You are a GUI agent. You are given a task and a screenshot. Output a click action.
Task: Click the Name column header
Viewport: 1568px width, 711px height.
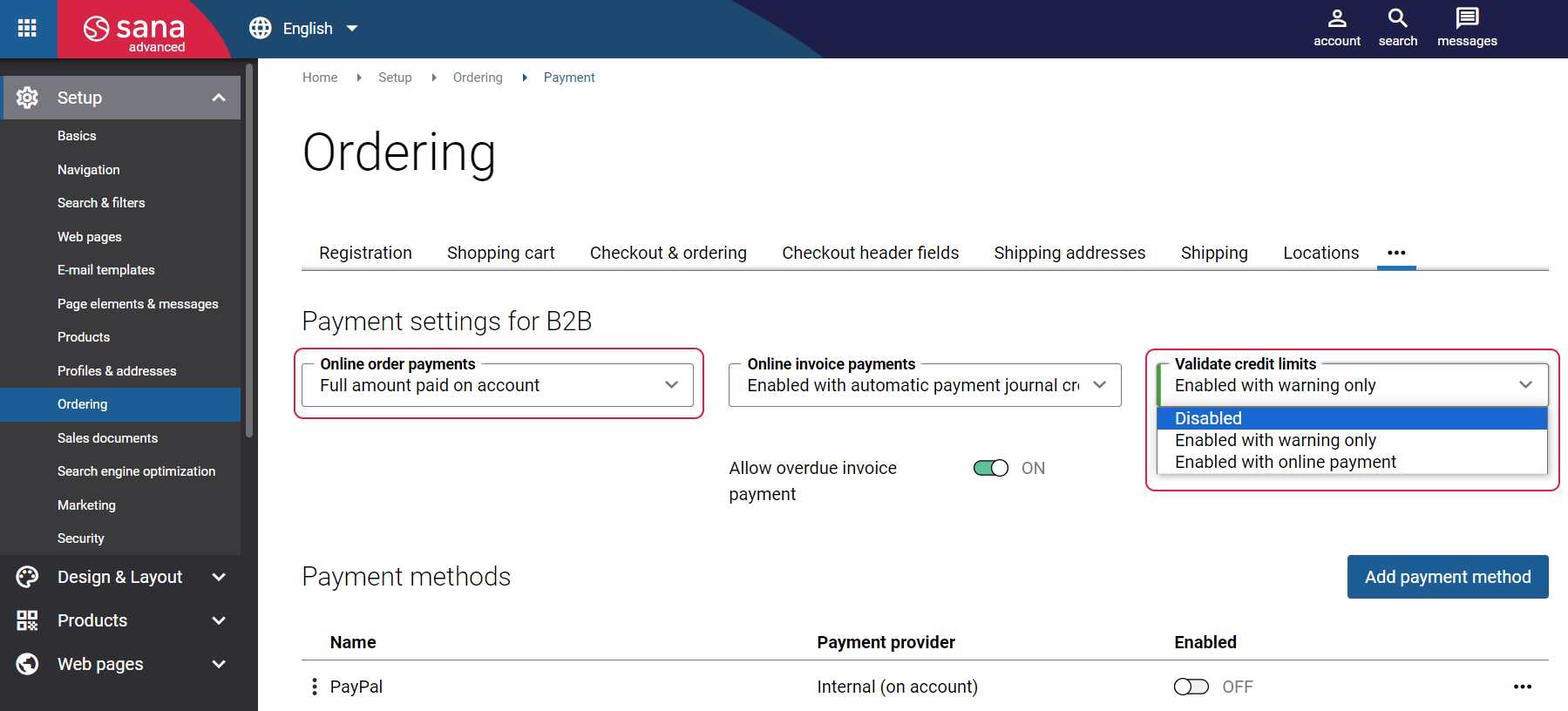tap(353, 642)
